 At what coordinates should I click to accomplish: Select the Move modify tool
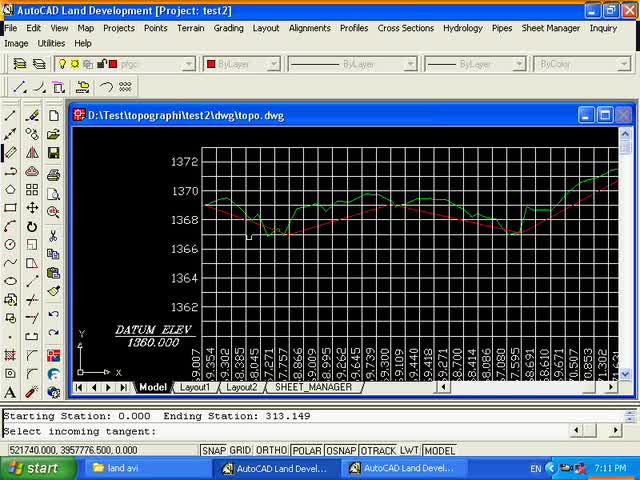point(32,208)
